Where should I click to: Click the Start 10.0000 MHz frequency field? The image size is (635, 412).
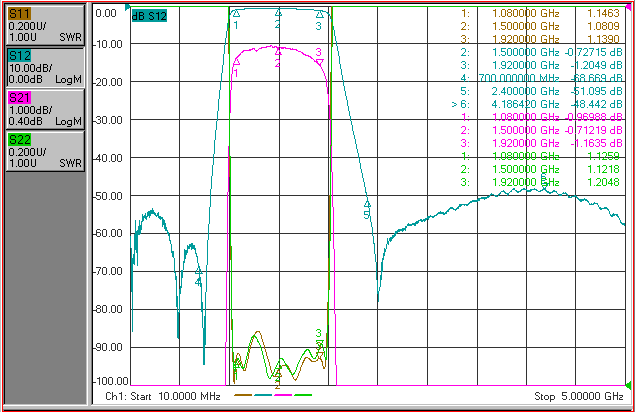click(163, 396)
